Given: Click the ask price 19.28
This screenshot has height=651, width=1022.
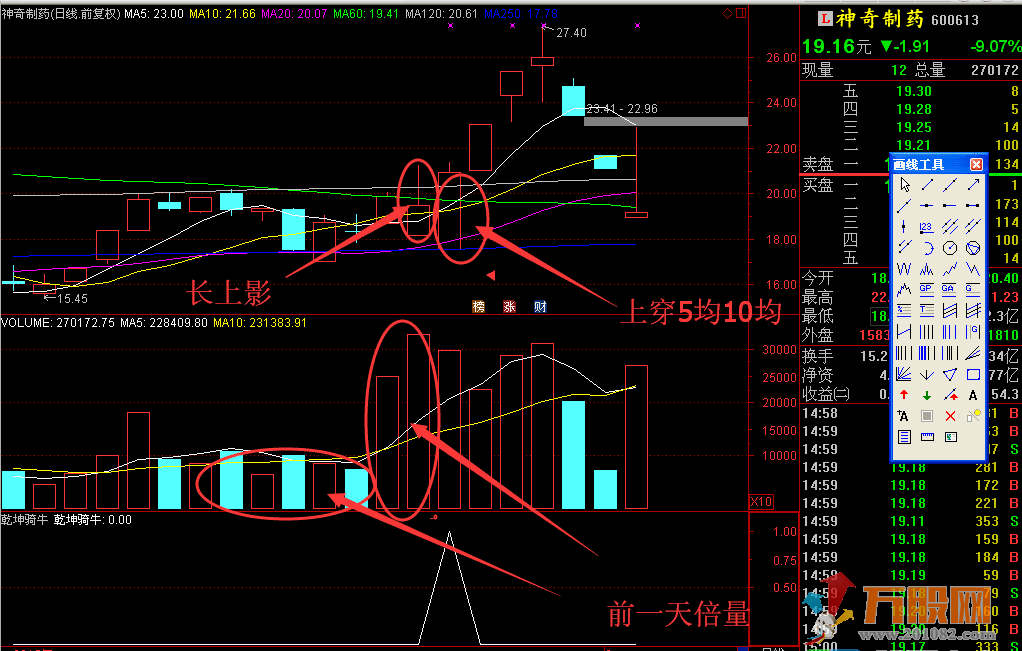Looking at the screenshot, I should point(914,109).
